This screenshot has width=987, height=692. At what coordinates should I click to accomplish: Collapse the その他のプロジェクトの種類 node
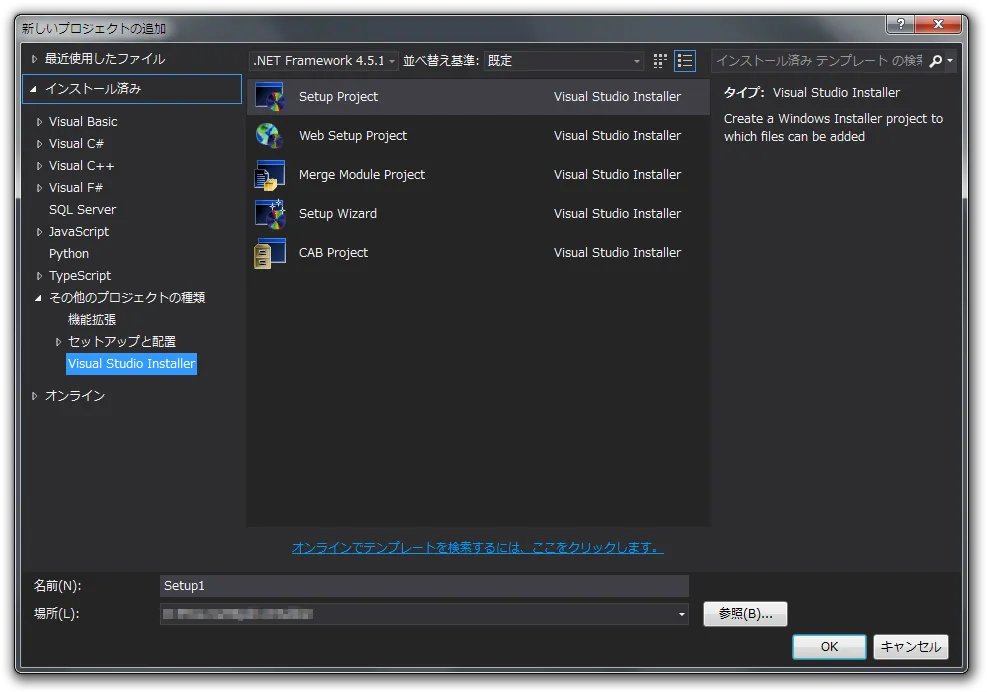pyautogui.click(x=38, y=298)
